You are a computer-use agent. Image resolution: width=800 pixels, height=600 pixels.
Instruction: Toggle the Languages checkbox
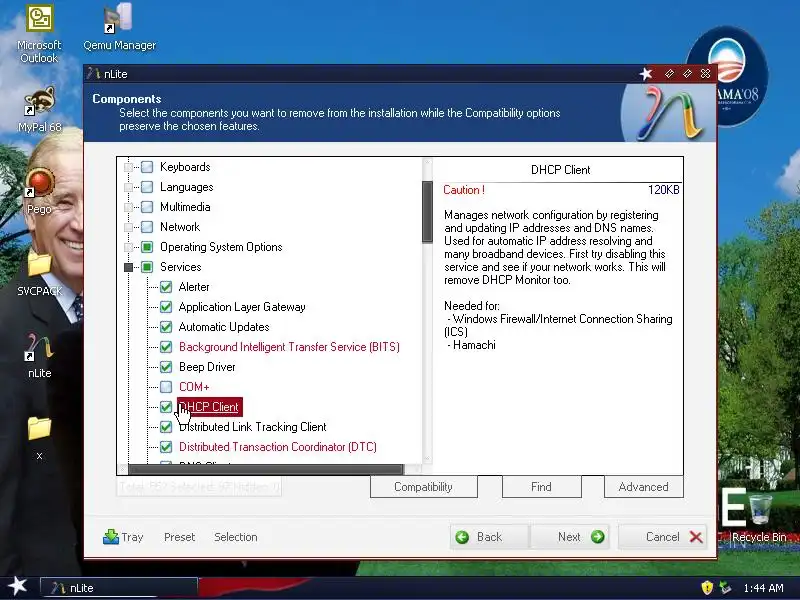pyautogui.click(x=147, y=187)
